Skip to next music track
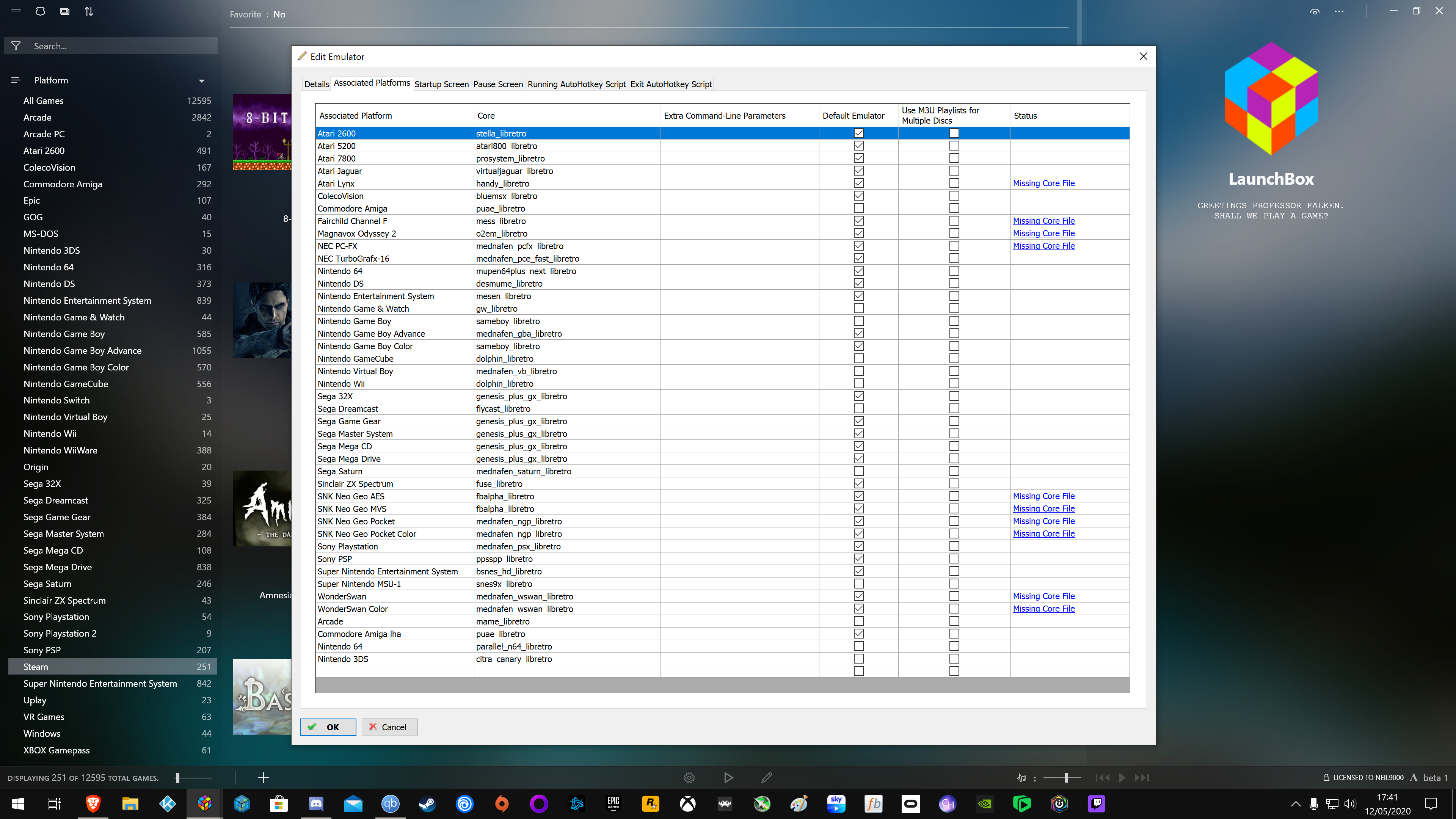The height and width of the screenshot is (819, 1456). tap(1142, 778)
